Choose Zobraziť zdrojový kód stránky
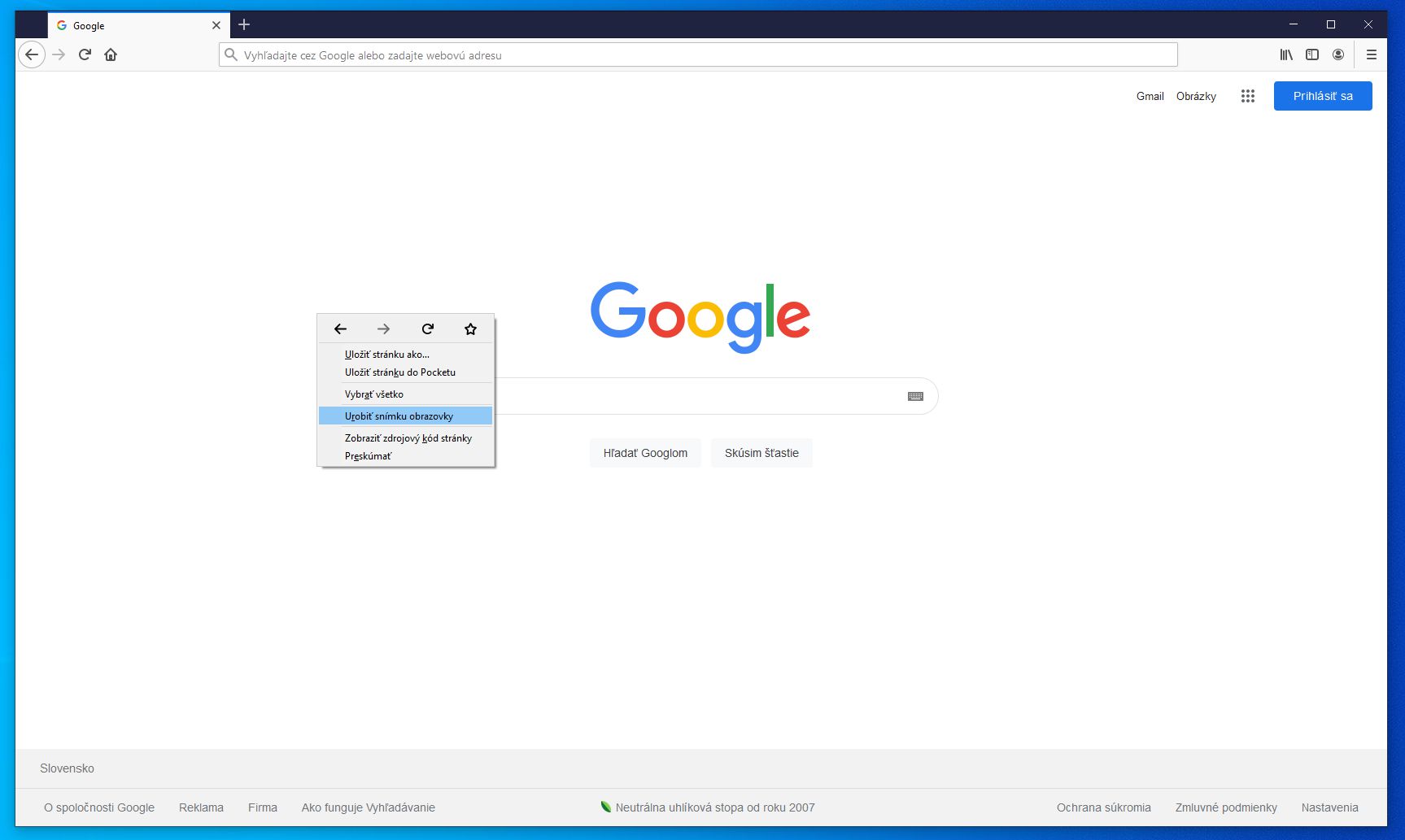The height and width of the screenshot is (840, 1405). click(405, 437)
